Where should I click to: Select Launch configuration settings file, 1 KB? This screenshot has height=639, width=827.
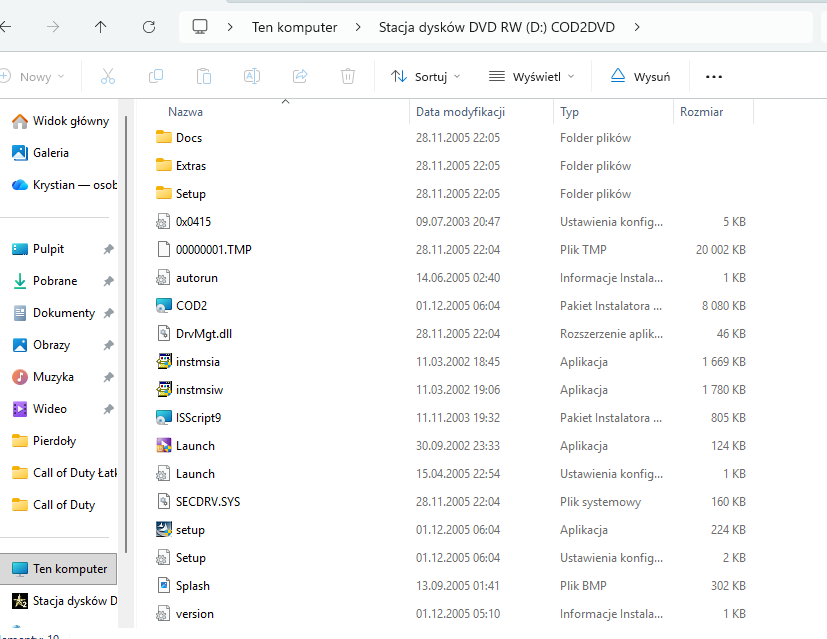pyautogui.click(x=195, y=474)
